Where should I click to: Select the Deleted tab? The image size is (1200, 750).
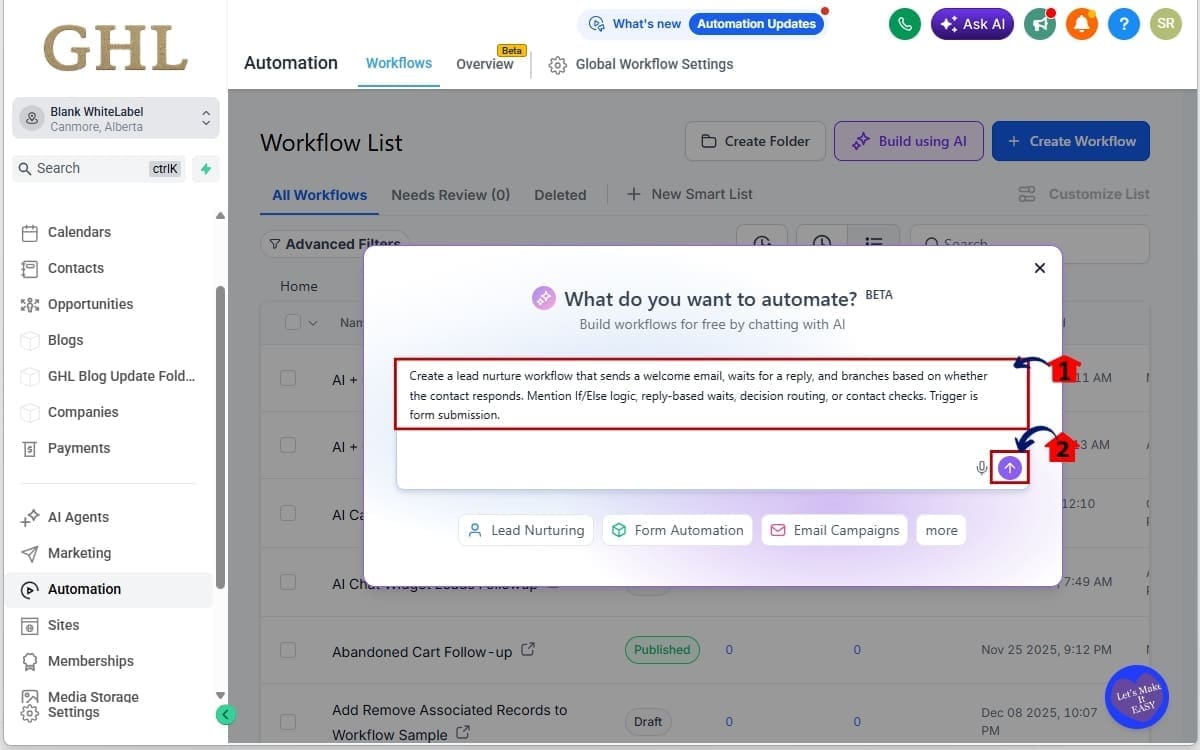coord(560,195)
